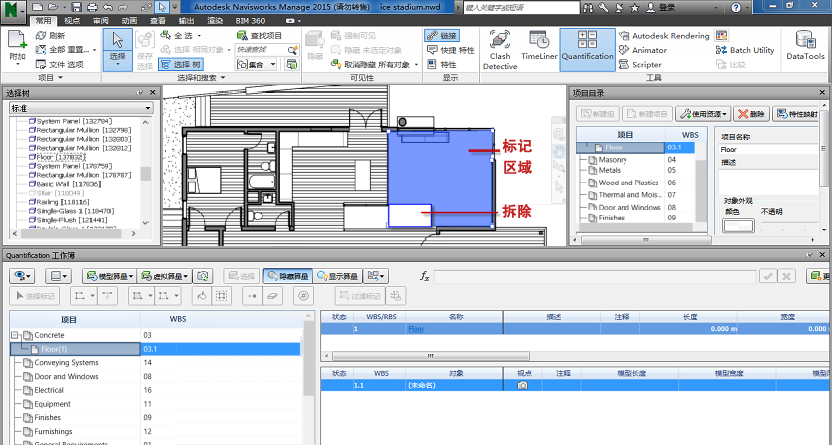Click the Undo arrow in quick access toolbar
The width and height of the screenshot is (832, 445).
tap(108, 7)
